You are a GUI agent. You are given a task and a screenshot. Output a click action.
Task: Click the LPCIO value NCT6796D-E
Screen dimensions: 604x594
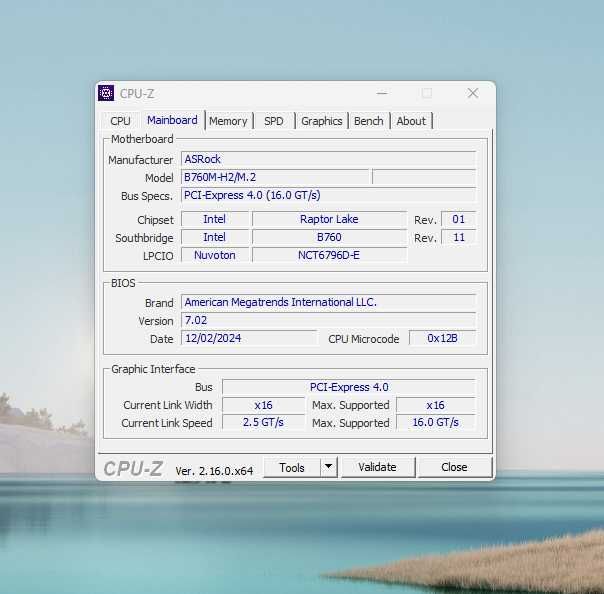tap(329, 255)
